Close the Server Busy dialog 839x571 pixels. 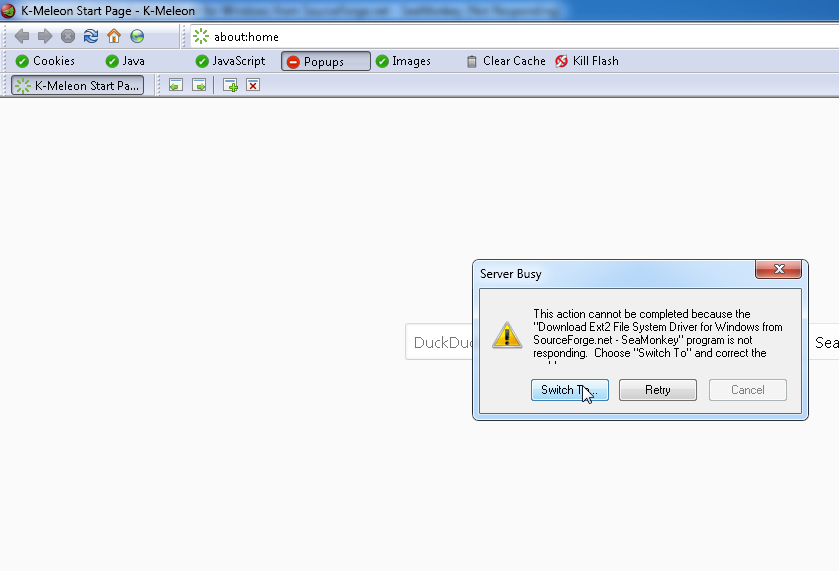click(x=779, y=269)
